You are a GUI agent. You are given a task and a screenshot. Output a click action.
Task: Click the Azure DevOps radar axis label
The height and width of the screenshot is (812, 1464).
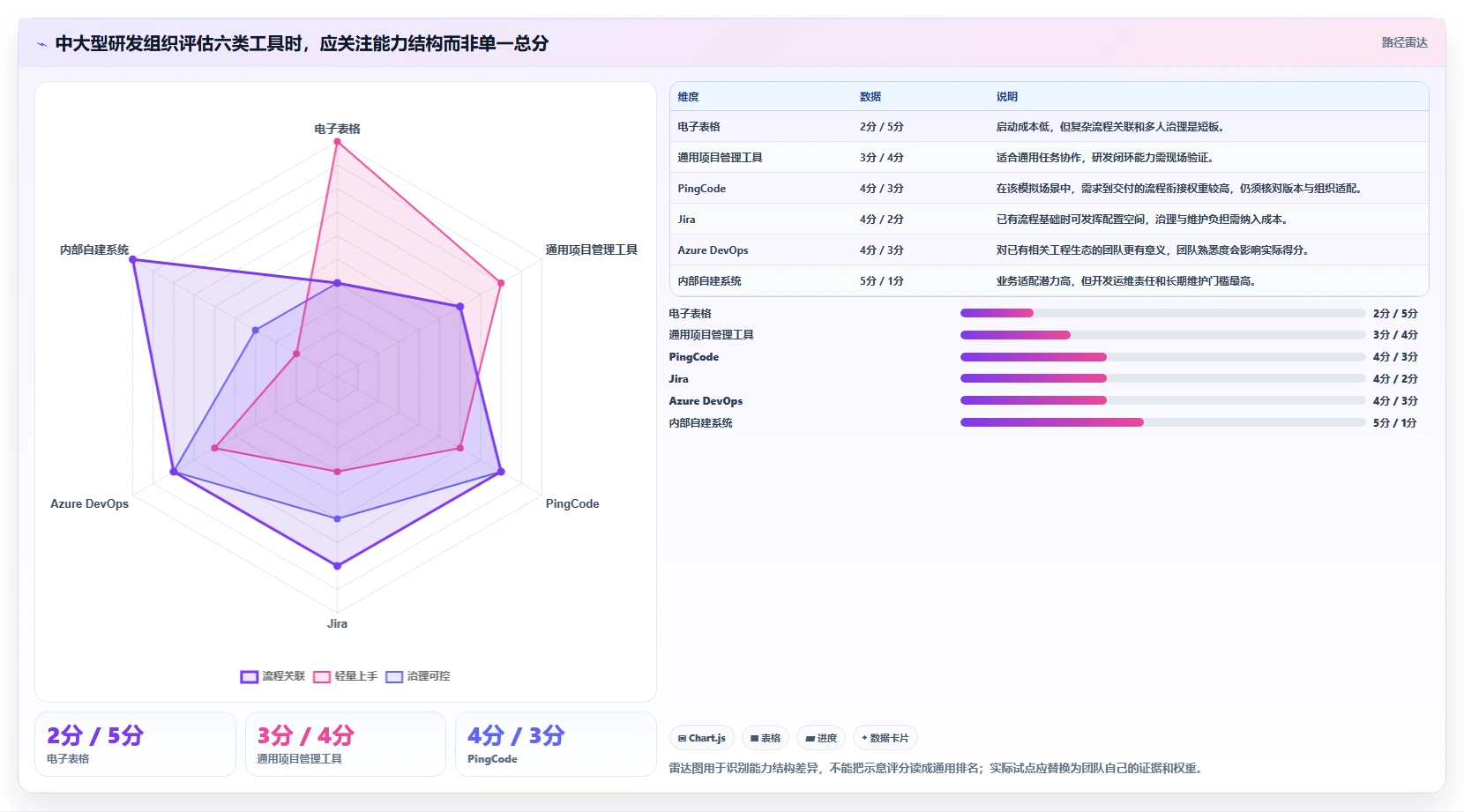pyautogui.click(x=89, y=504)
